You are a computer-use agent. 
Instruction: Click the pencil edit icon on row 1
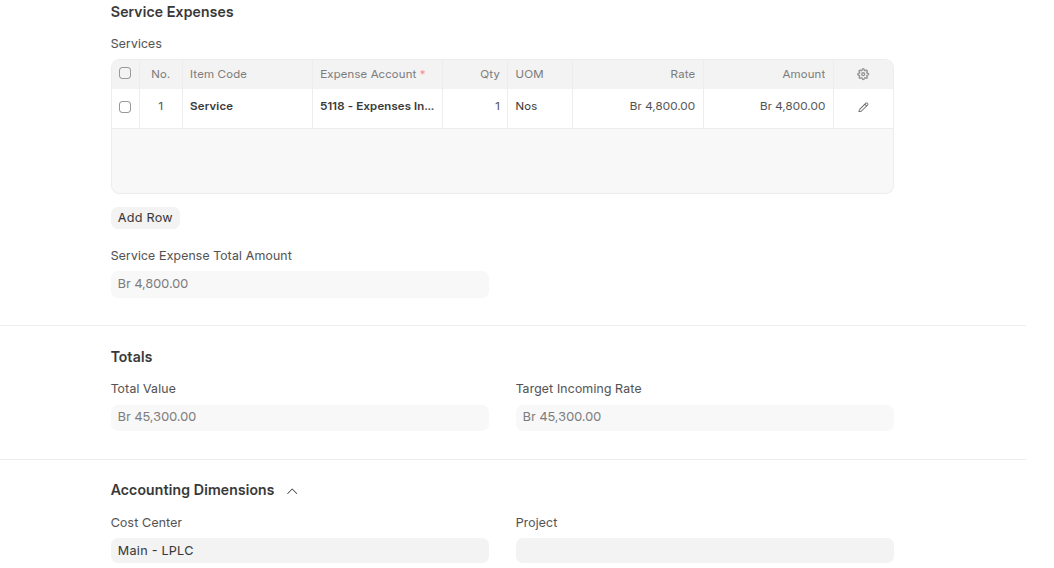point(863,107)
